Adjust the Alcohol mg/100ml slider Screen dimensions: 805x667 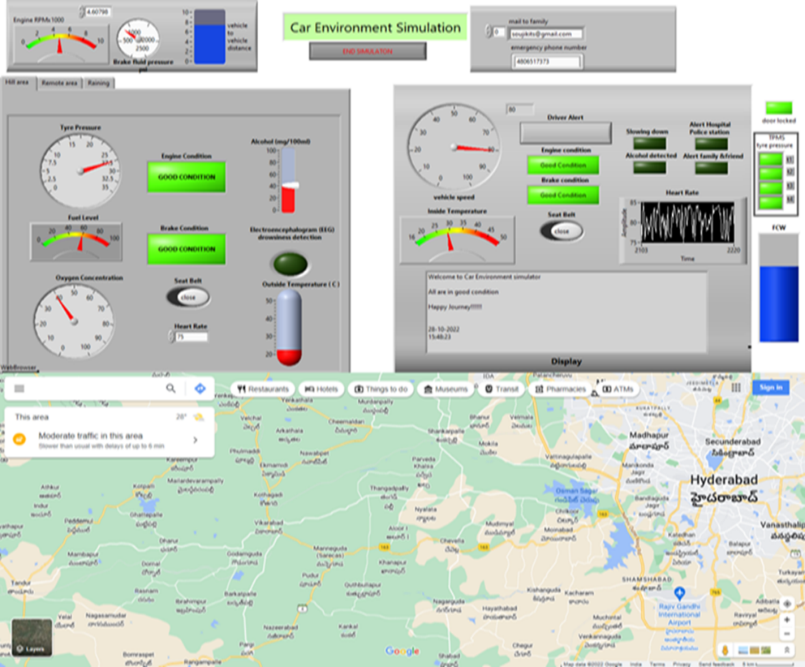[288, 180]
